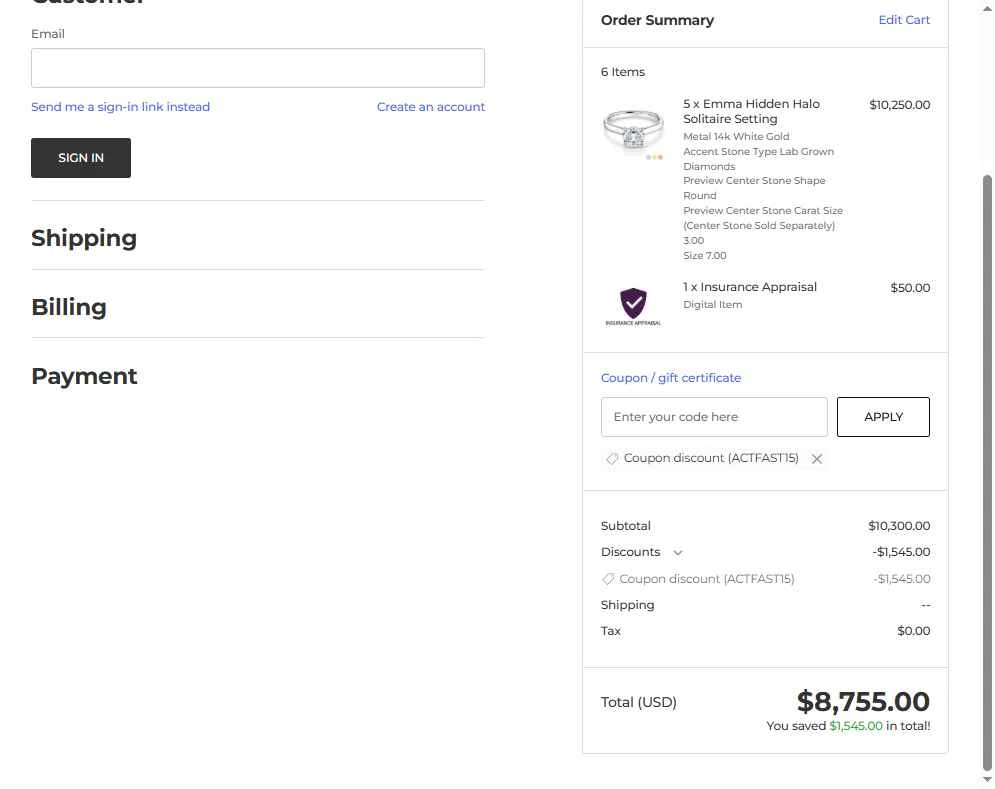Click the 'Enter your code here' coupon field
The width and height of the screenshot is (995, 789).
click(x=714, y=417)
